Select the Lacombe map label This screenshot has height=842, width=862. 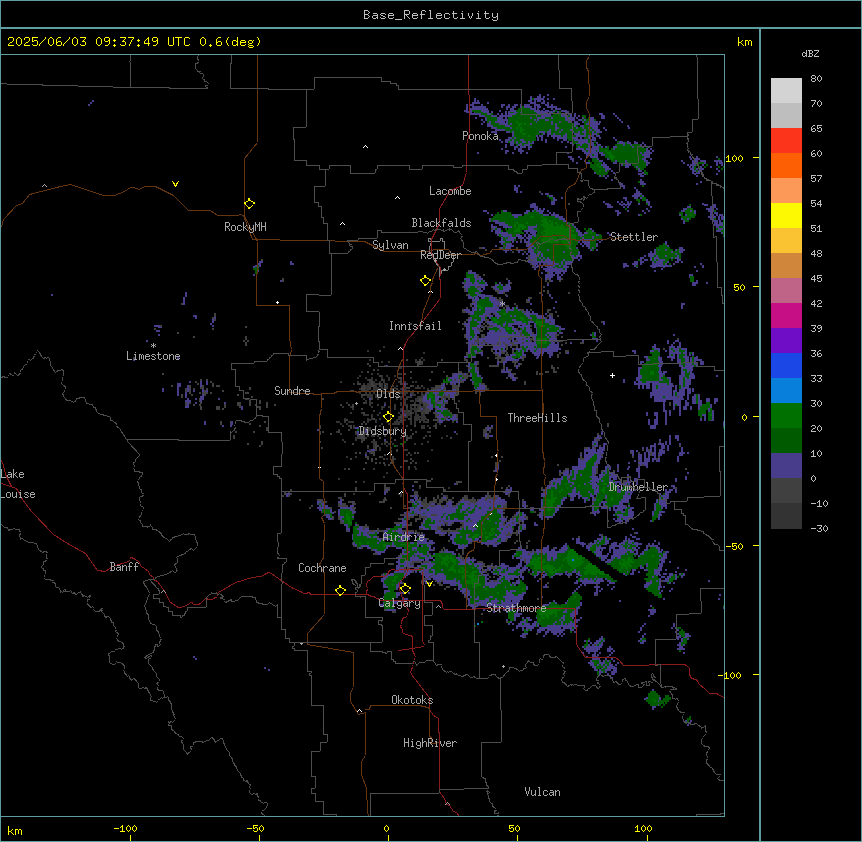[450, 191]
